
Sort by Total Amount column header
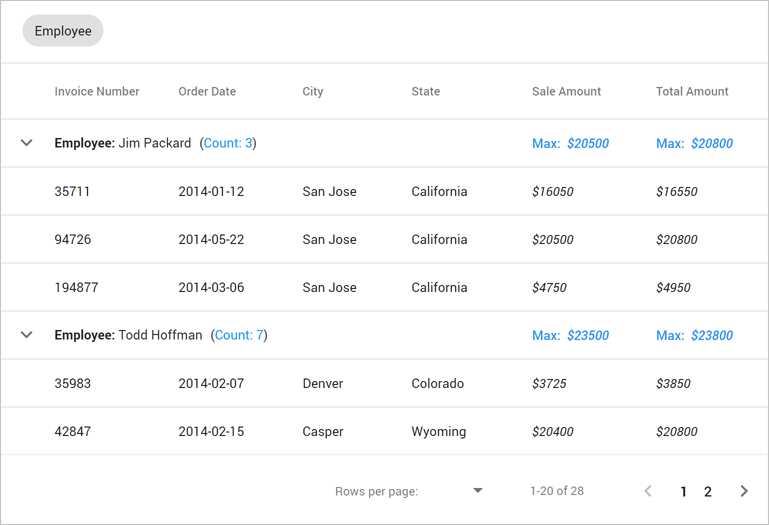(x=692, y=91)
